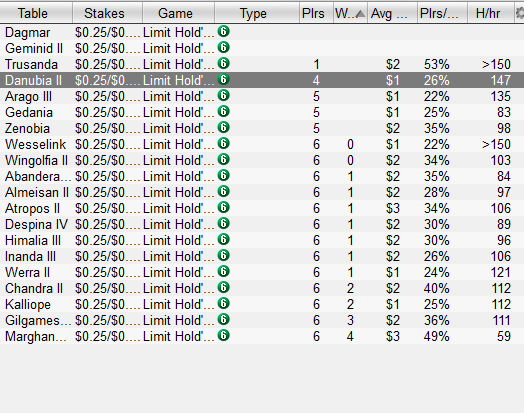Viewport: 524px width, 413px height.
Task: Click the green 6-max icon on Dagmar row
Action: (x=223, y=31)
